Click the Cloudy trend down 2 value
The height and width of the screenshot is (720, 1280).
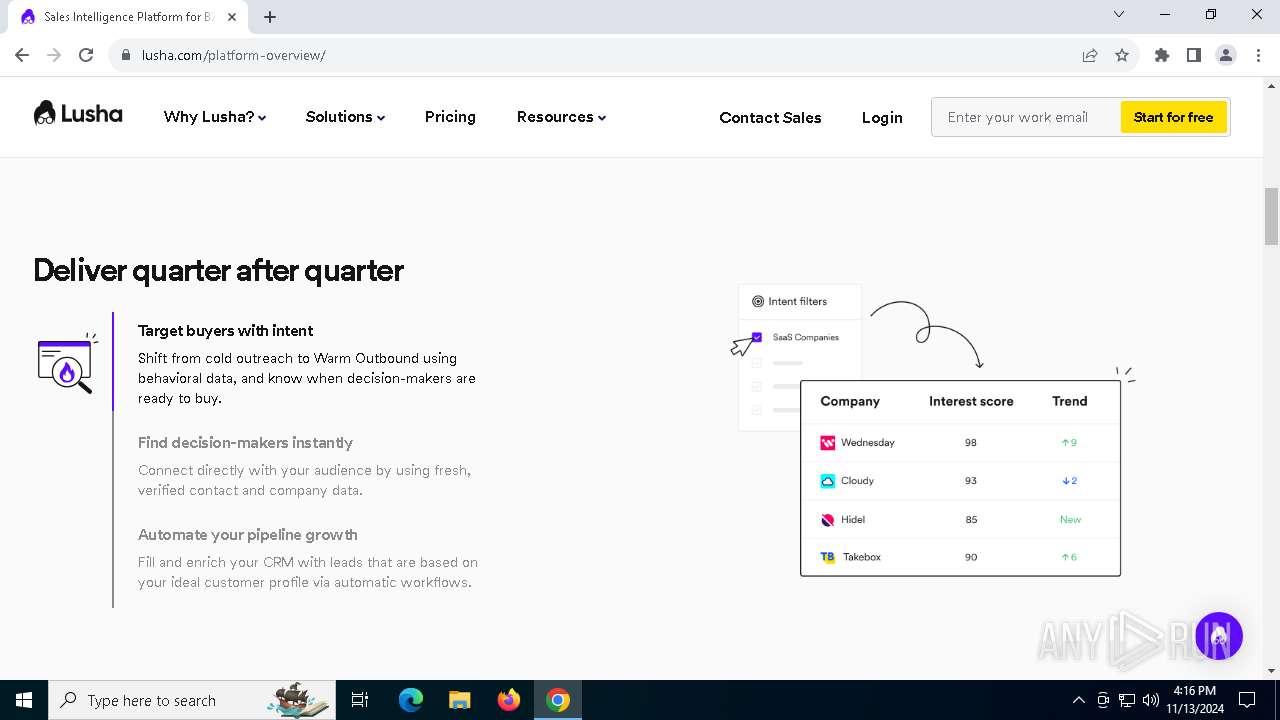[1070, 481]
